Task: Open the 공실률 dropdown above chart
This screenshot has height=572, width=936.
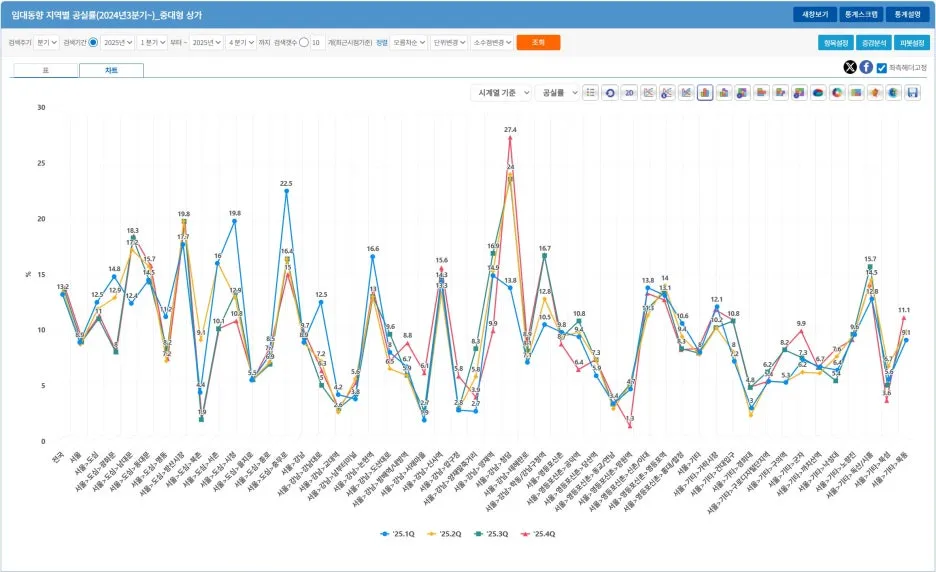Action: pos(557,93)
